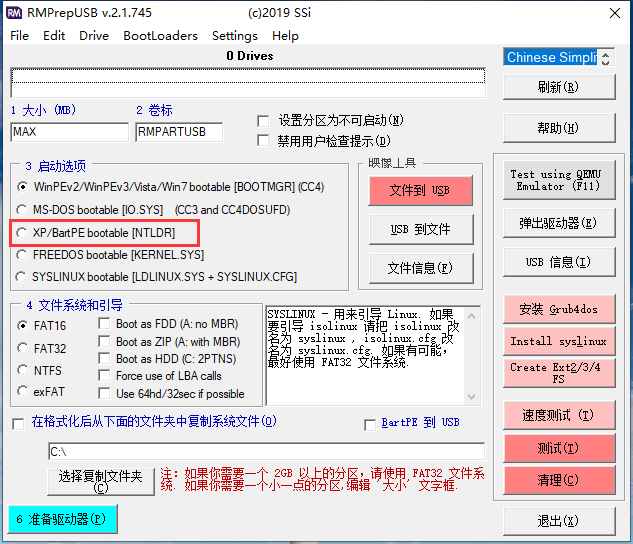
Task: Click 文件到 USB image tool button
Action: coord(419,190)
